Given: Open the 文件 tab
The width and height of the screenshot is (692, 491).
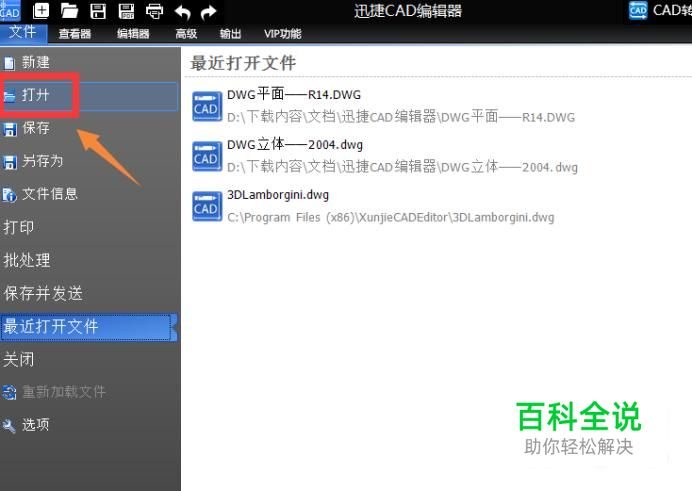Looking at the screenshot, I should [x=23, y=32].
